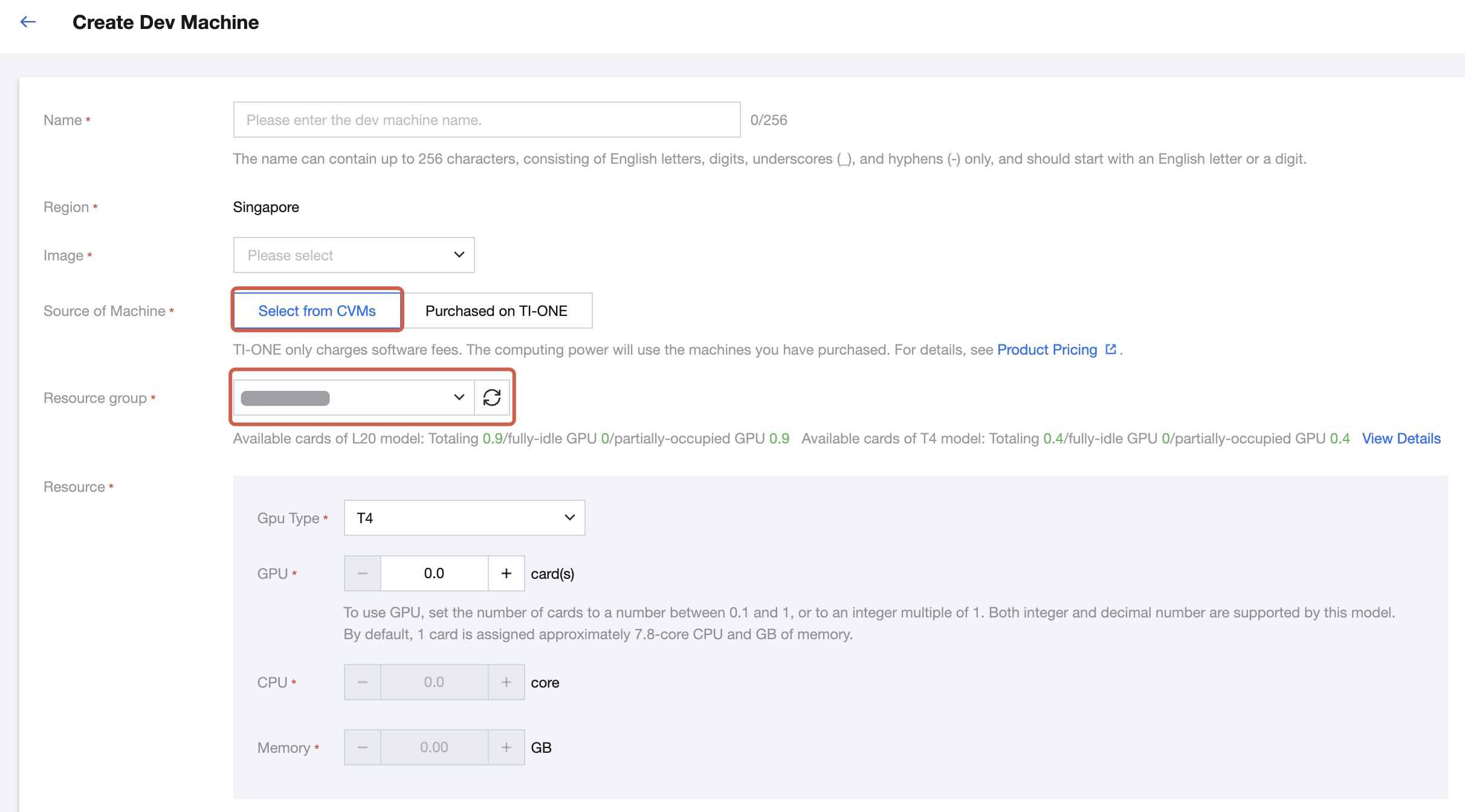This screenshot has height=812, width=1465.
Task: Click the GPU card value field
Action: coord(434,573)
